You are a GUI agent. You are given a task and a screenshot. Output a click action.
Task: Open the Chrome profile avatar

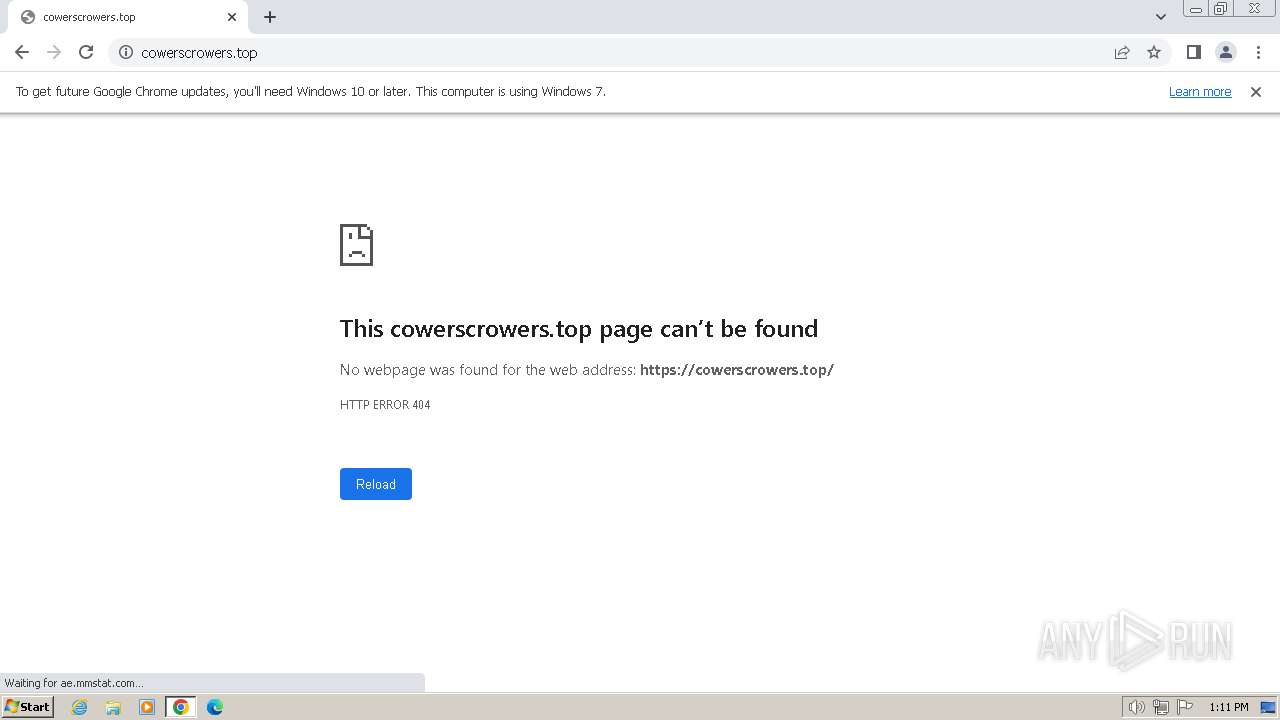tap(1226, 52)
